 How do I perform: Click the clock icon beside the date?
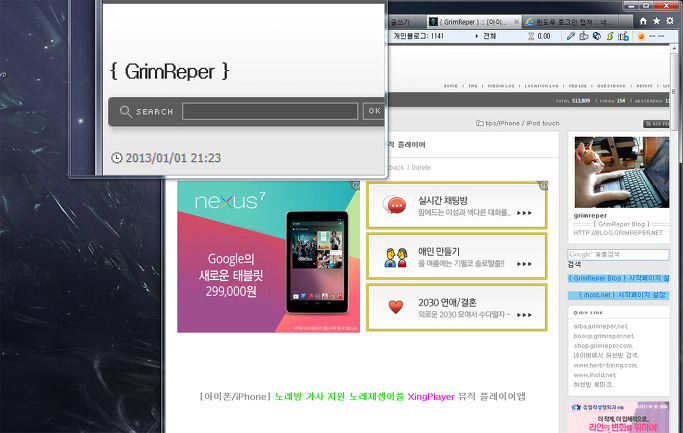[x=116, y=158]
